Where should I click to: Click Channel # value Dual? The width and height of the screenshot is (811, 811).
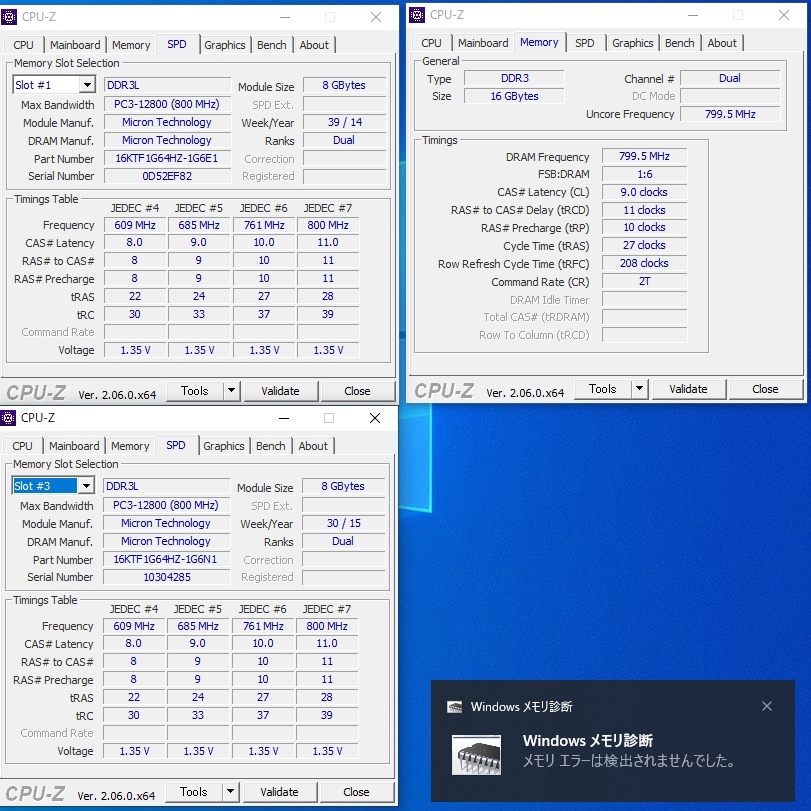click(730, 78)
